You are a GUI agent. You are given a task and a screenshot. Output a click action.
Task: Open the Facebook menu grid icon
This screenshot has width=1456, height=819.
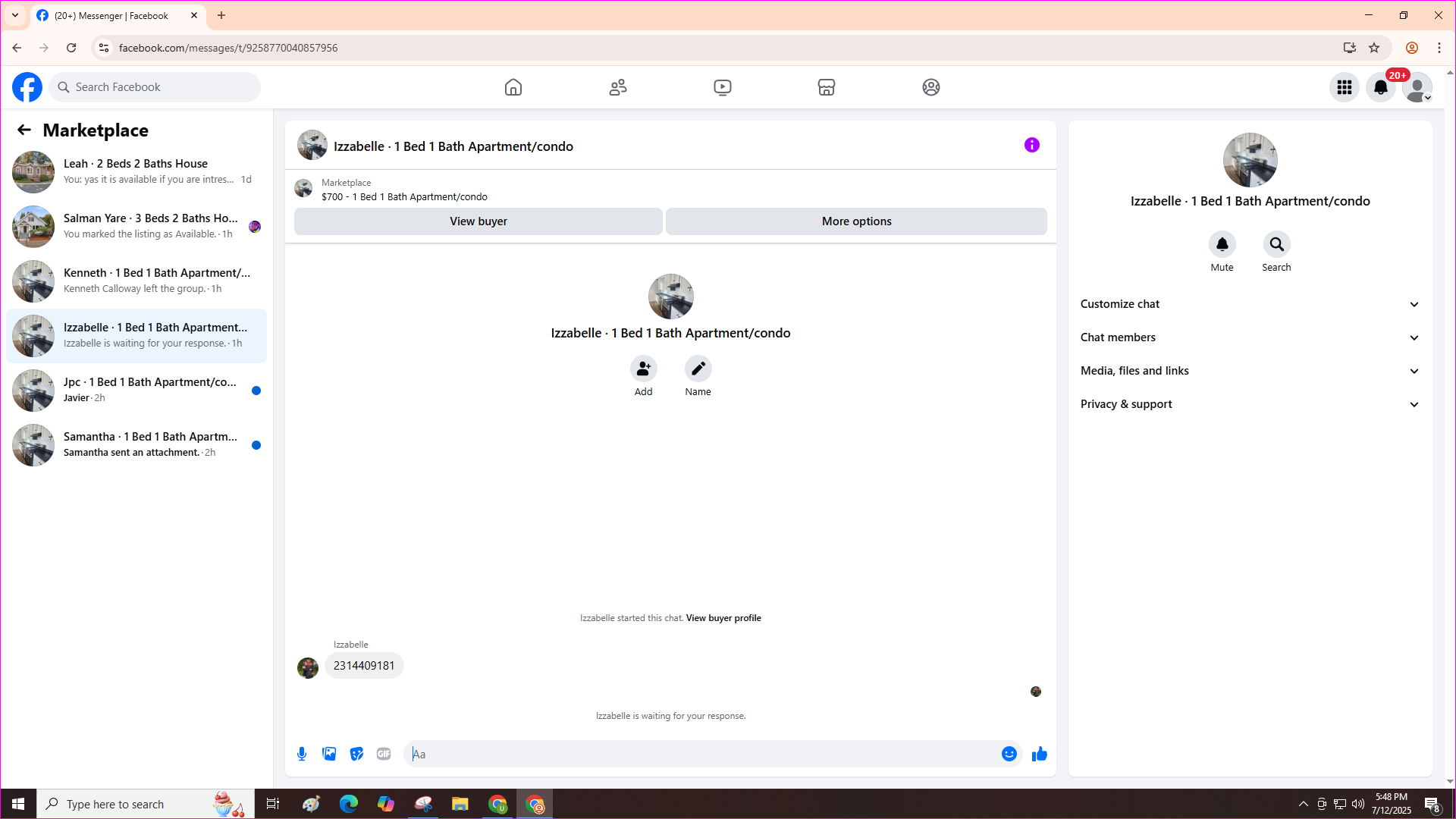coord(1345,87)
